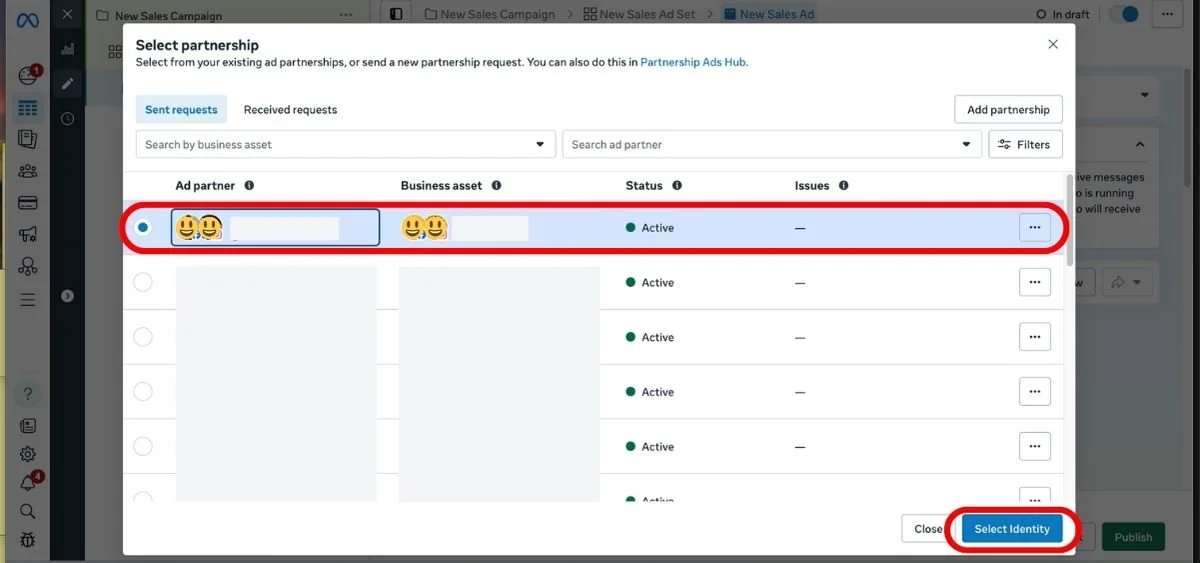Viewport: 1200px width, 563px height.
Task: Toggle the panel layout icon in breadcrumb bar
Action: (396, 14)
